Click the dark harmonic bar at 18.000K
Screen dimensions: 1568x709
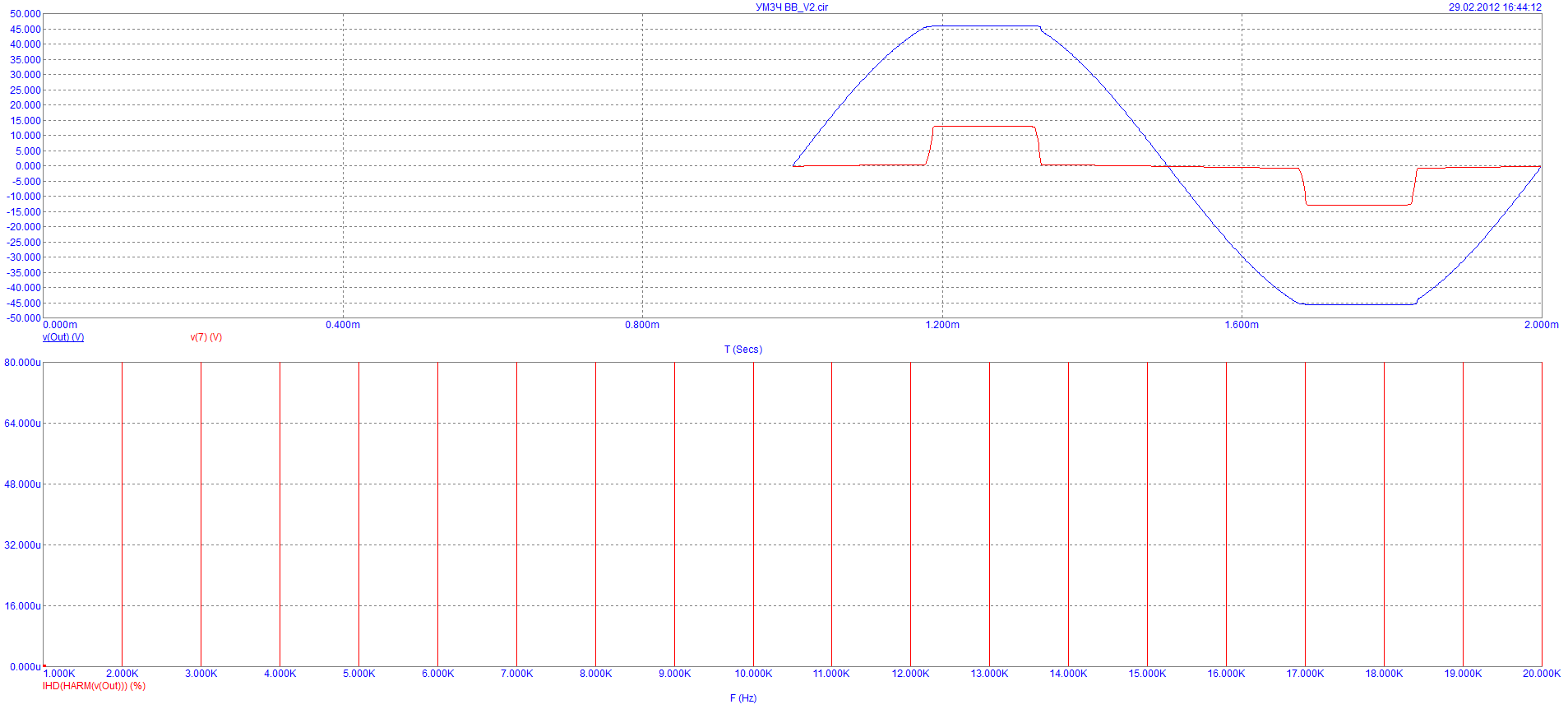[1384, 514]
